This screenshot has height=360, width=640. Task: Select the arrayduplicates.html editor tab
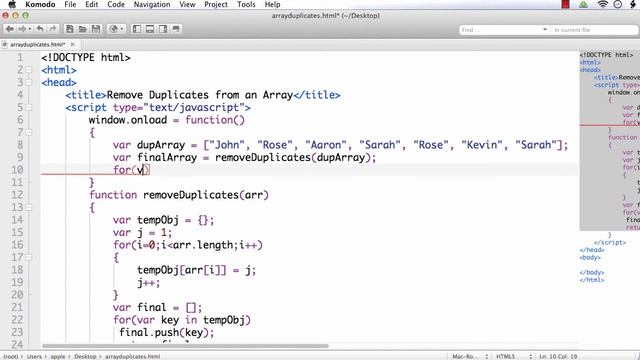[x=37, y=44]
